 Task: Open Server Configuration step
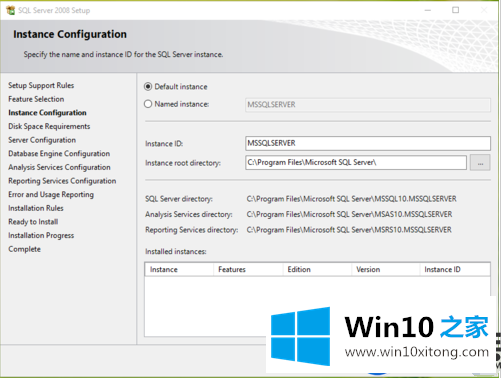pyautogui.click(x=42, y=140)
